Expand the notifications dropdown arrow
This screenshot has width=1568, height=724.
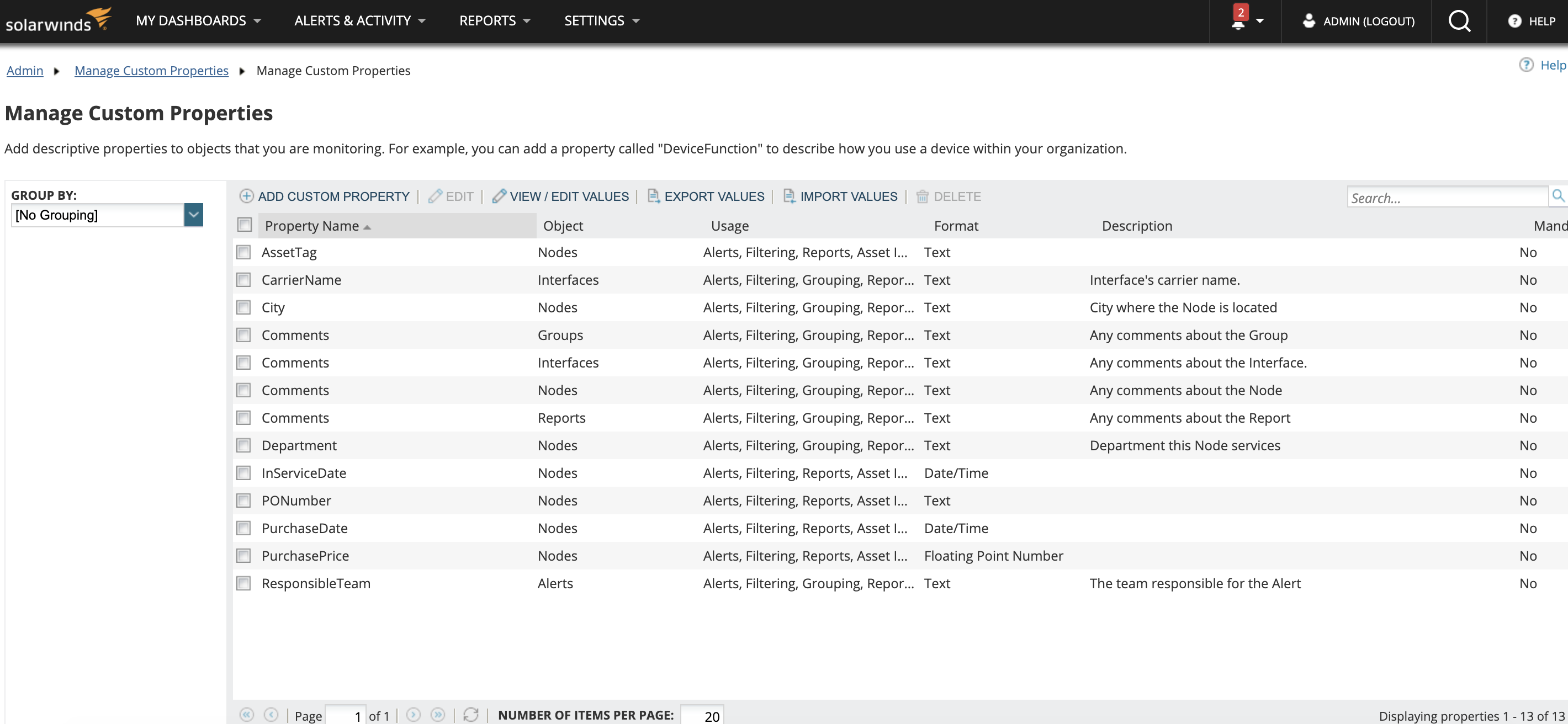1260,22
